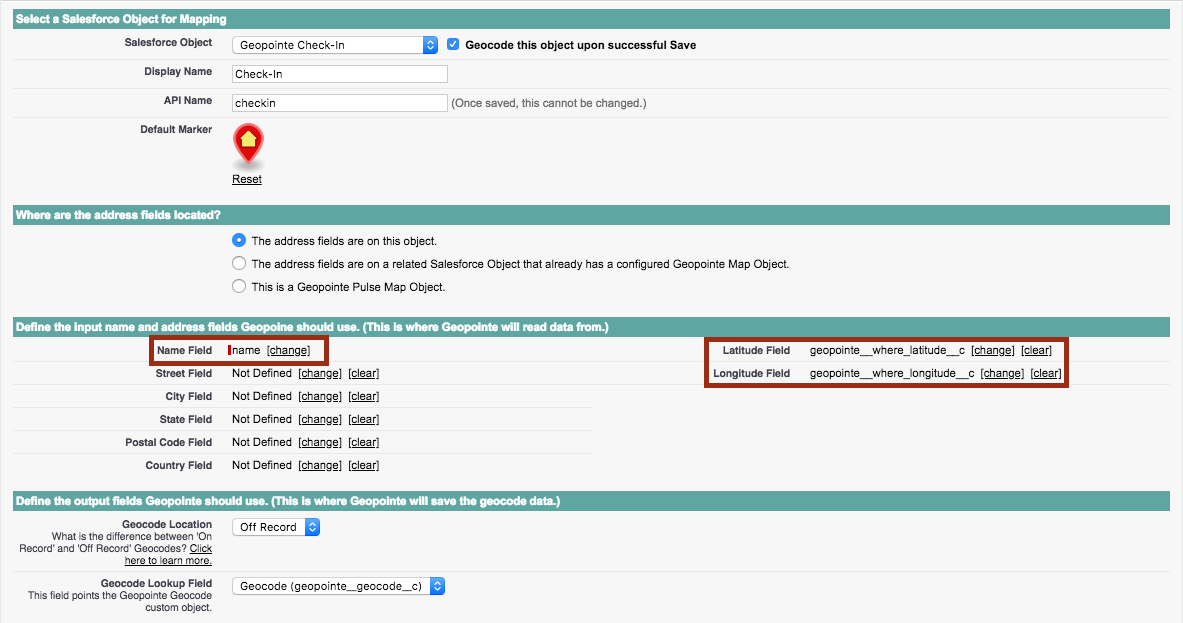Image resolution: width=1183 pixels, height=623 pixels.
Task: Click the Street Field 'Not Defined' value
Action: pos(262,373)
